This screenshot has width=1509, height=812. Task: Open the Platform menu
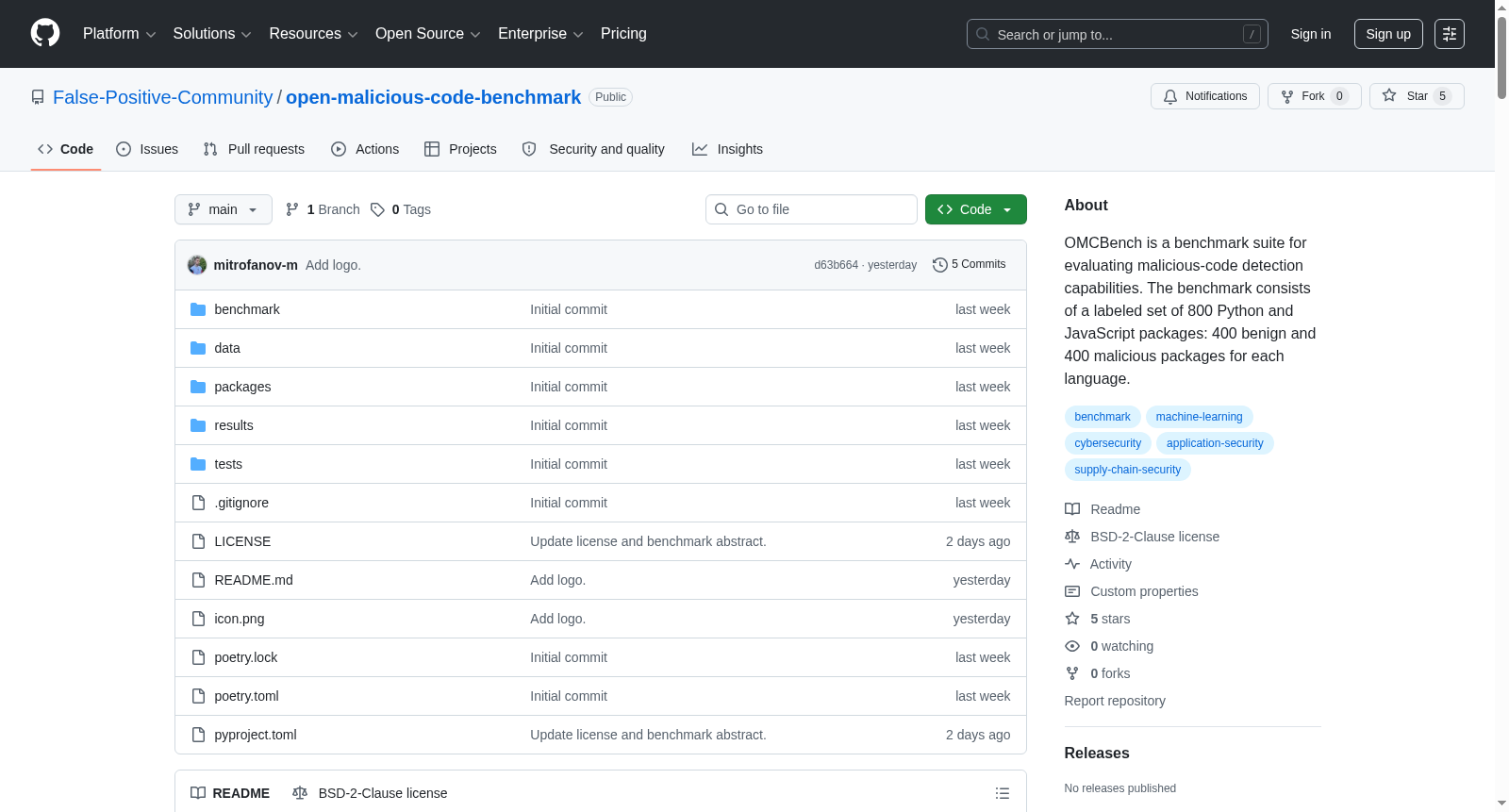tap(119, 34)
